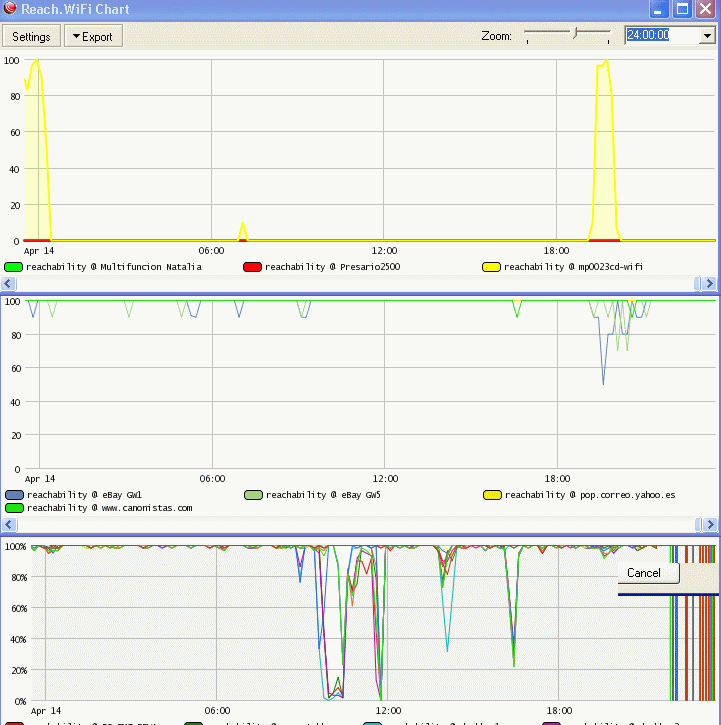Screen dimensions: 721x725
Task: Click yellow swatch for pop.correo.yahoo.es
Action: [x=492, y=495]
